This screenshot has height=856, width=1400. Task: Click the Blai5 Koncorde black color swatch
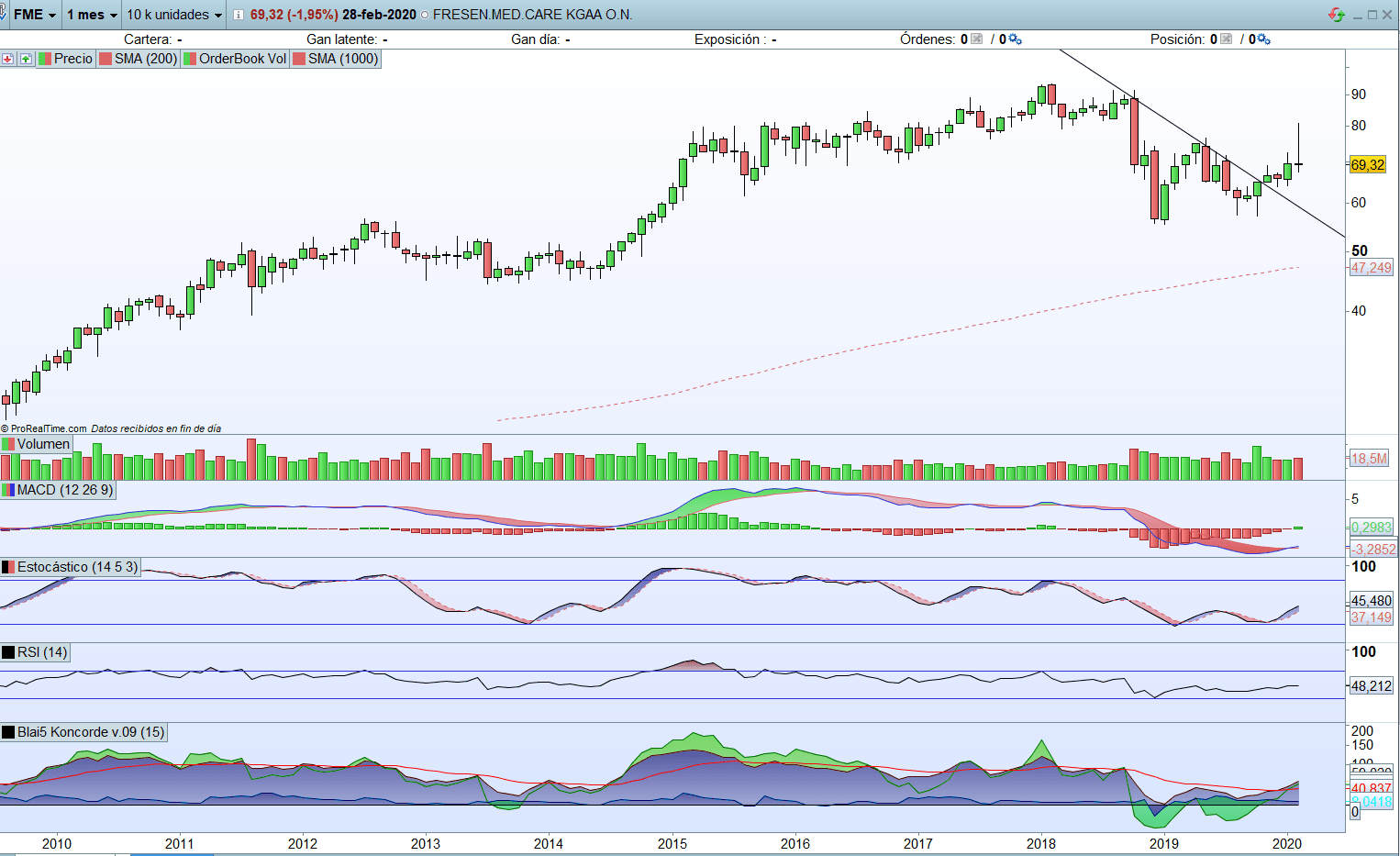(8, 732)
